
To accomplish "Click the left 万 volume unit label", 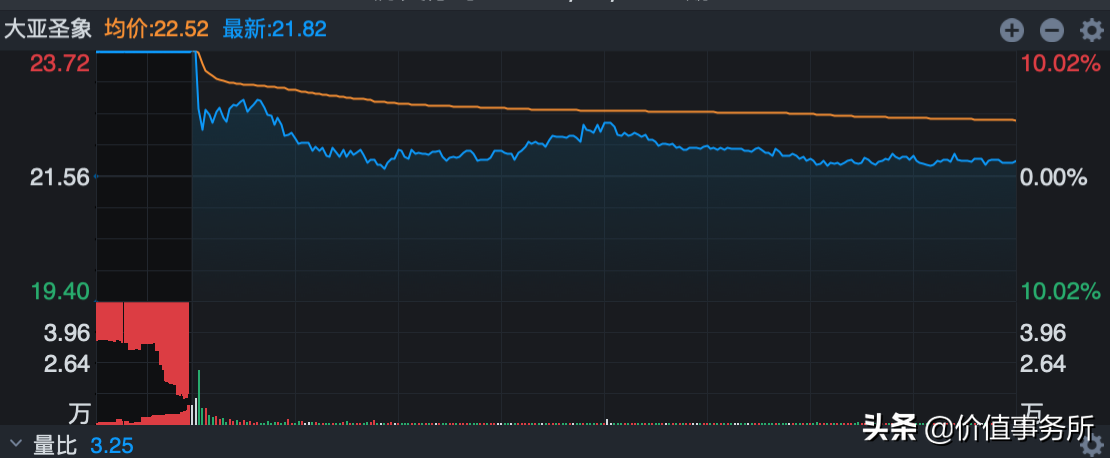I will [x=80, y=413].
